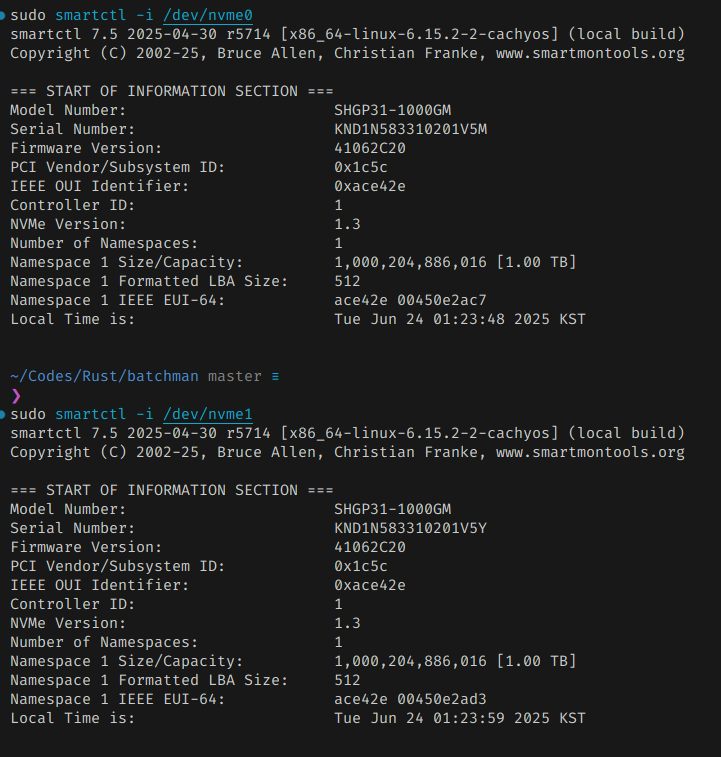This screenshot has height=757, width=721.
Task: Click the blue command marker beside the nvme0 command
Action: 3,15
